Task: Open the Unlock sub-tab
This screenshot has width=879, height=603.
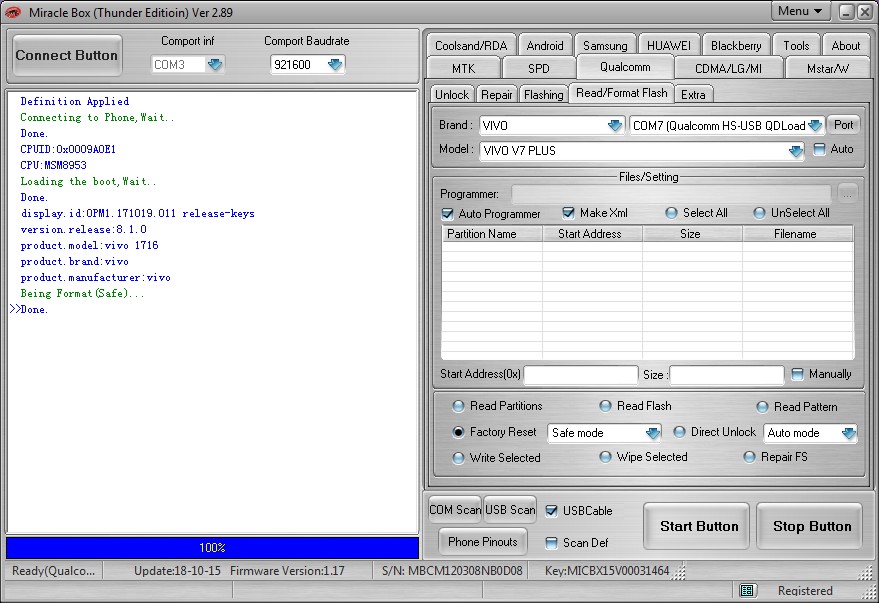Action: click(452, 95)
